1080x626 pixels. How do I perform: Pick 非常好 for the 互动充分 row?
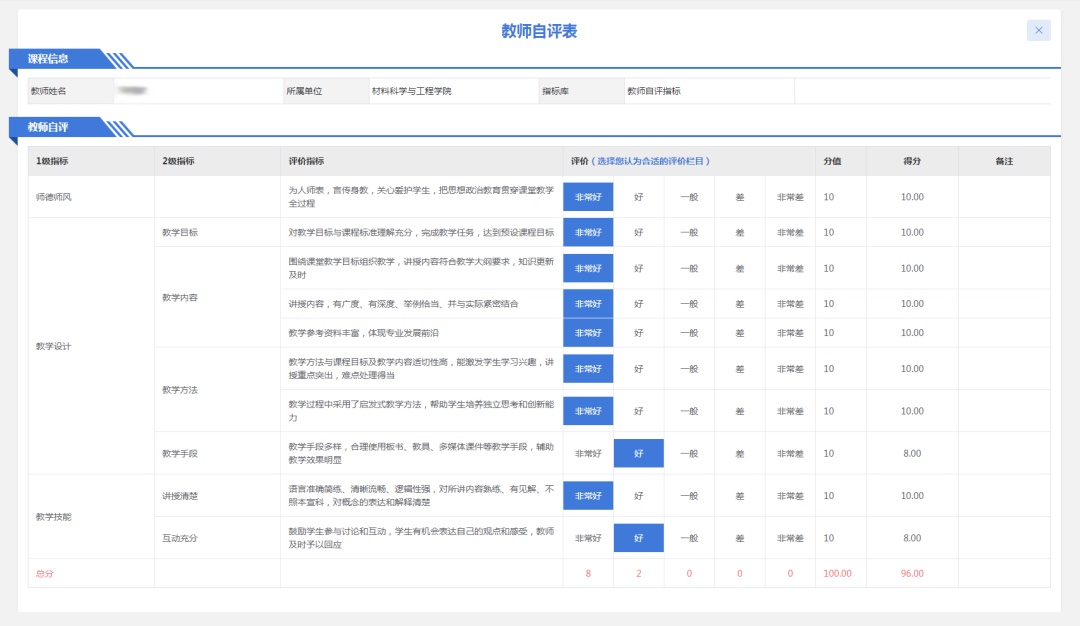pyautogui.click(x=588, y=538)
